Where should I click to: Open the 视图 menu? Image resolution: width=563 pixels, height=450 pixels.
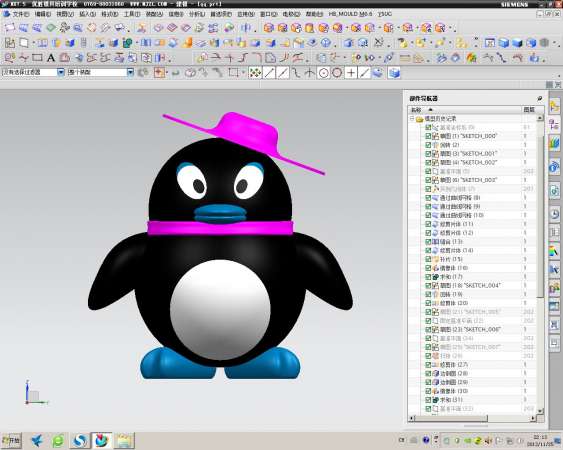65,14
